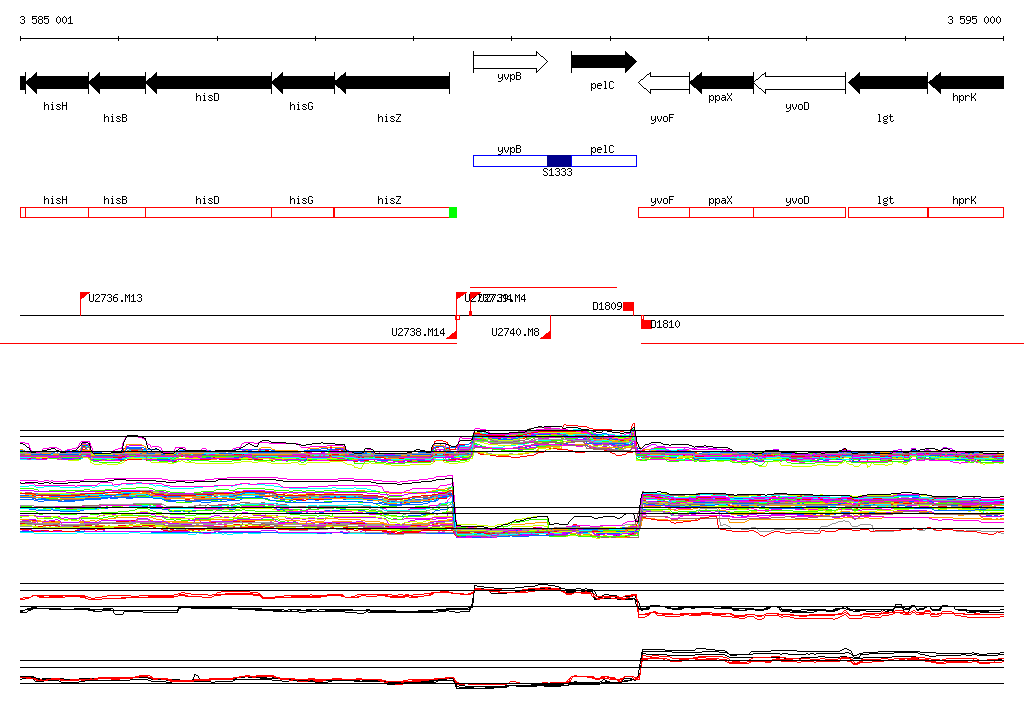Screen dimensions: 1024x714
Task: Click the dark blue S1333 segment
Action: pyautogui.click(x=559, y=161)
